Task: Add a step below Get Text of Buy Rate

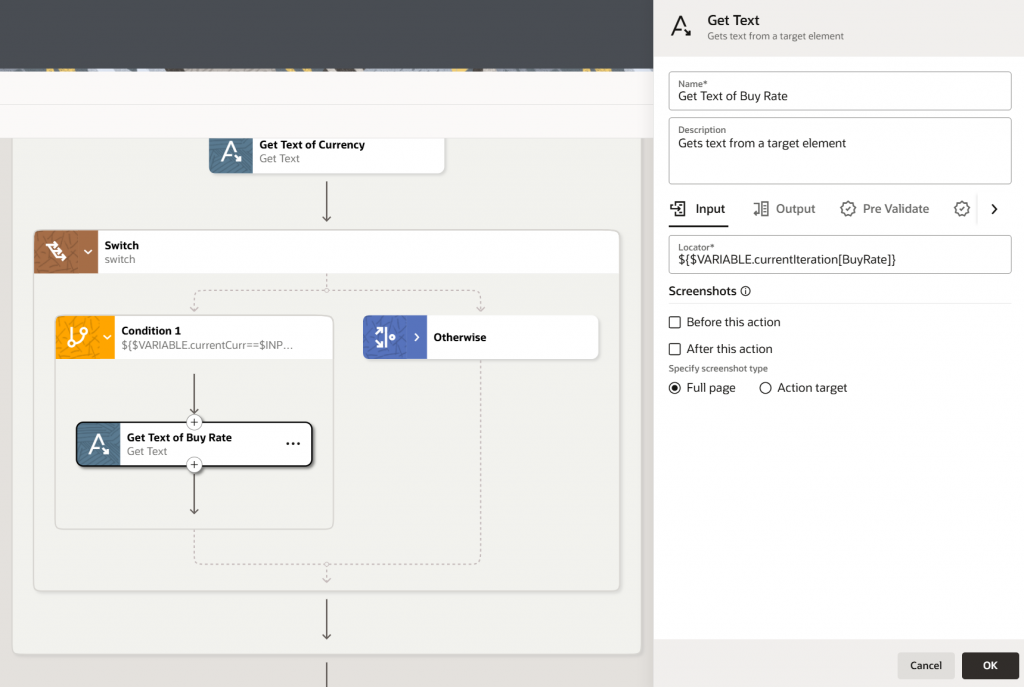Action: (194, 465)
